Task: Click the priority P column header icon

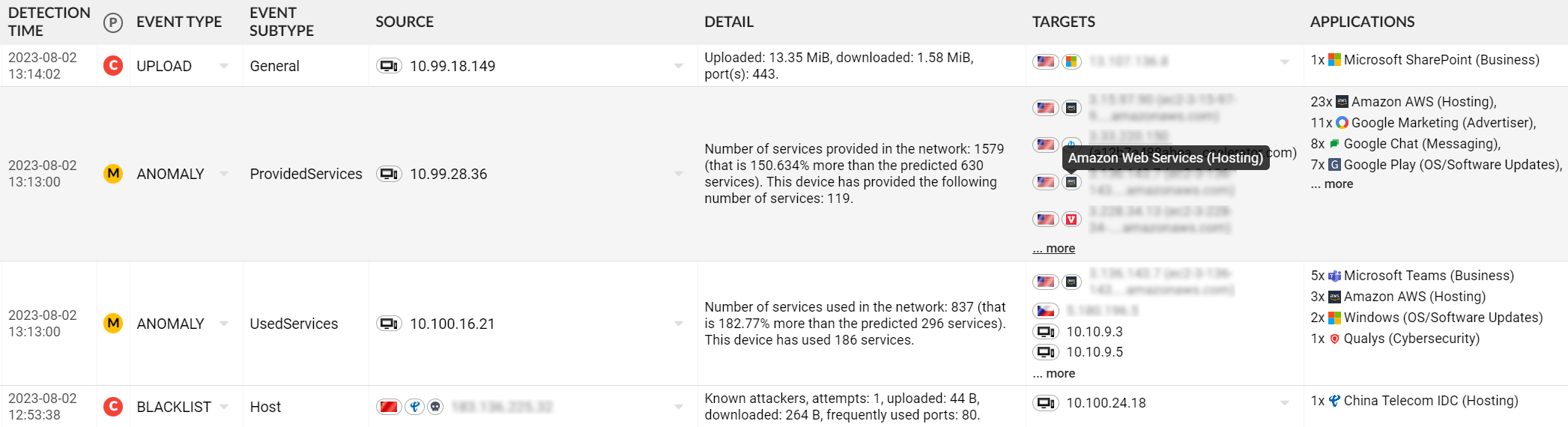Action: coord(112,22)
